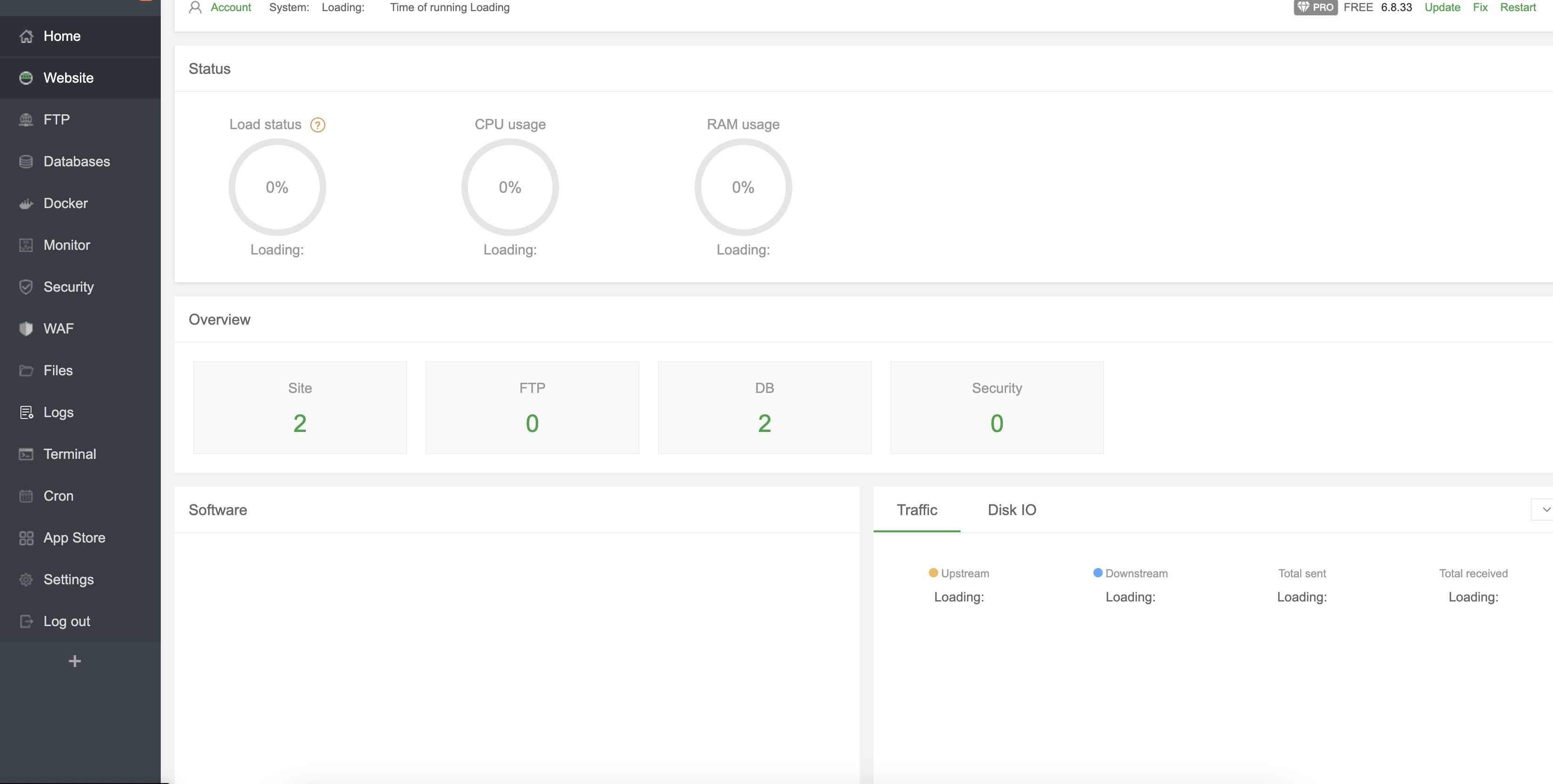Image resolution: width=1553 pixels, height=784 pixels.
Task: Click the Load status help question icon
Action: tap(317, 125)
